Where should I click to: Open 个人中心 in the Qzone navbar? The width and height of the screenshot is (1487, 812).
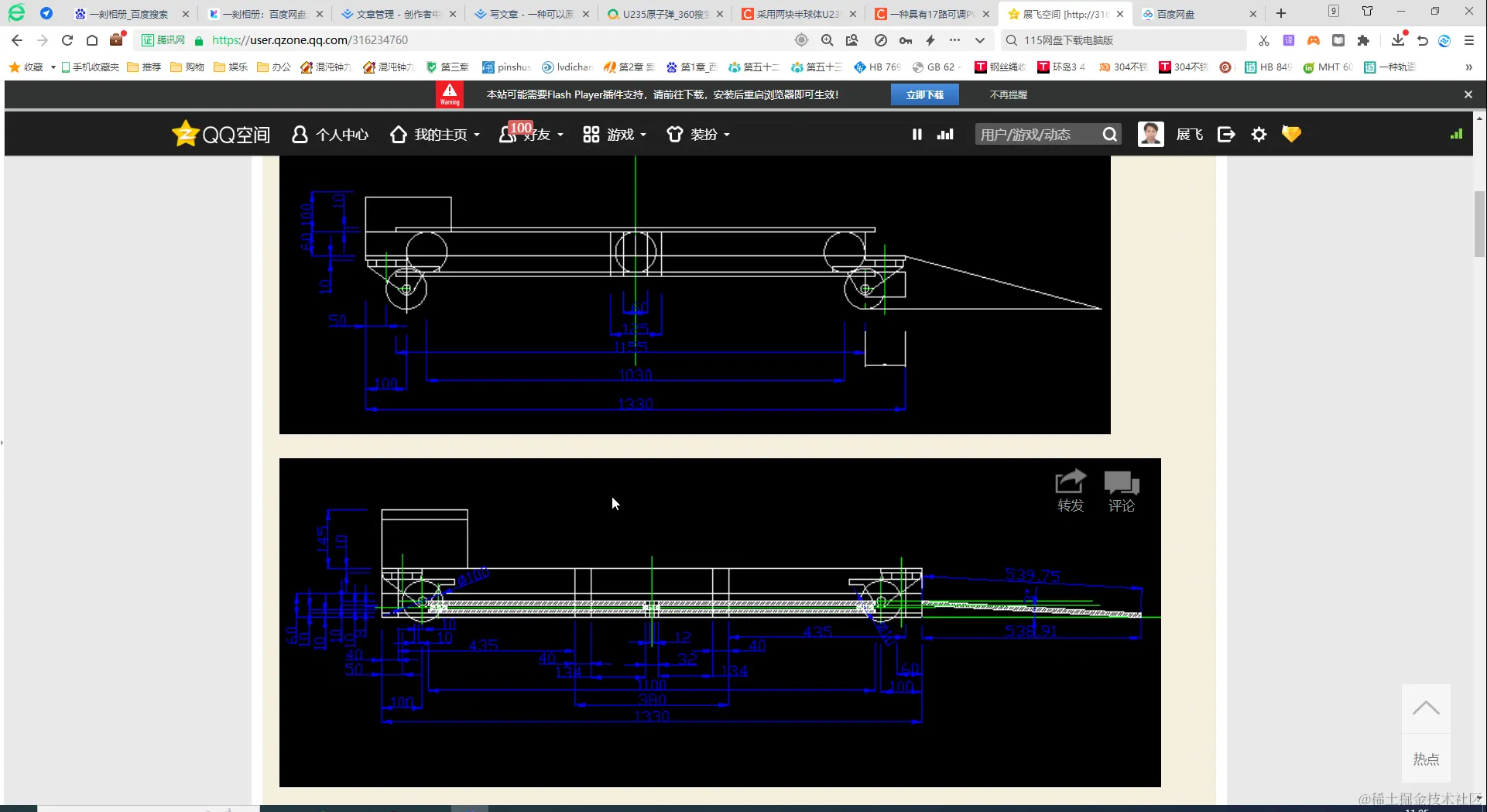coord(330,135)
